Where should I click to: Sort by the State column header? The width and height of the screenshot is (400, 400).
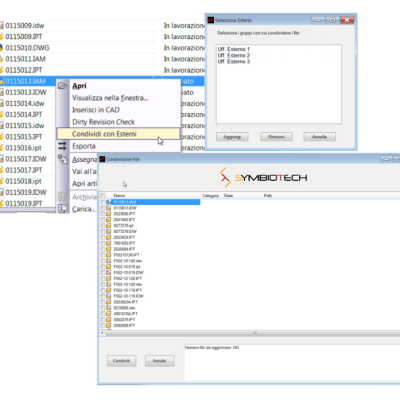(x=228, y=196)
